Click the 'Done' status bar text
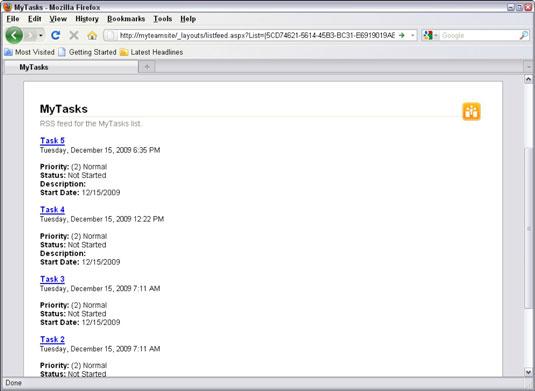 pos(14,383)
